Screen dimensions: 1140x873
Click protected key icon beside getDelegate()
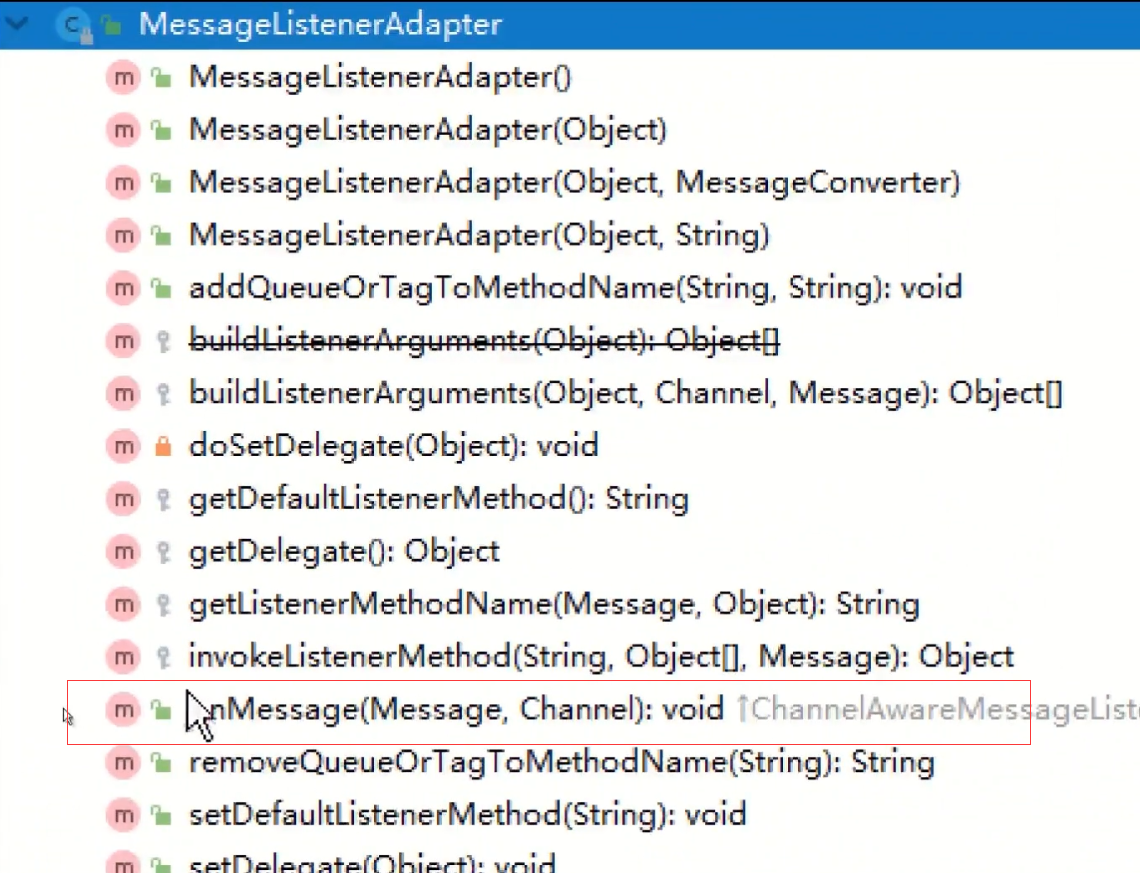162,552
